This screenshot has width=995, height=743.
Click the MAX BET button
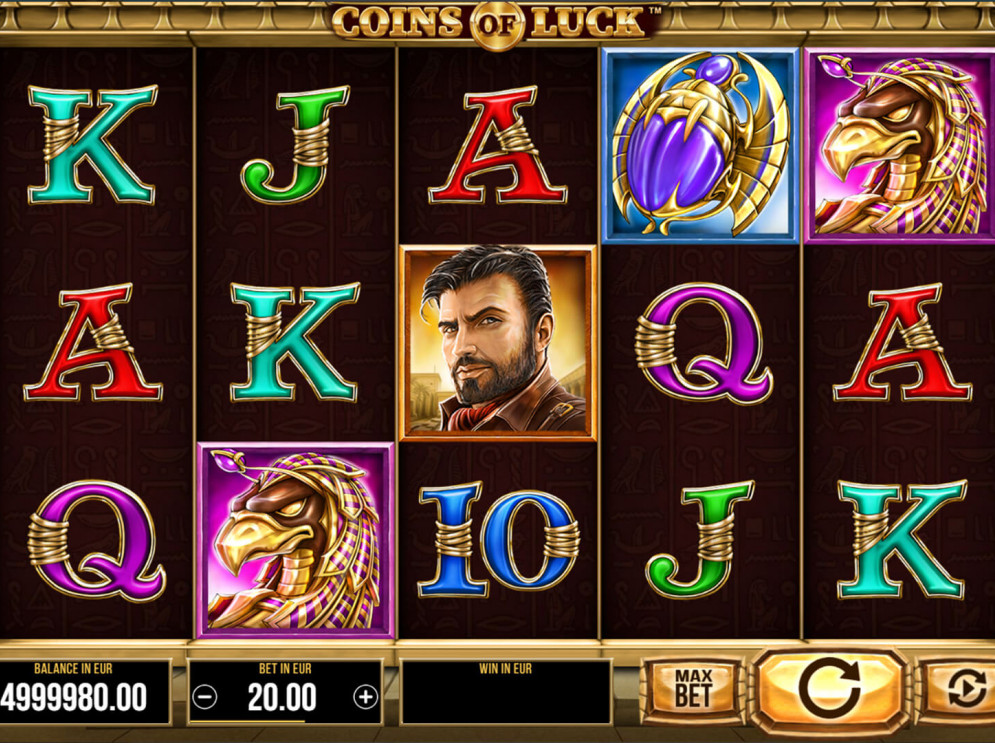pos(693,690)
